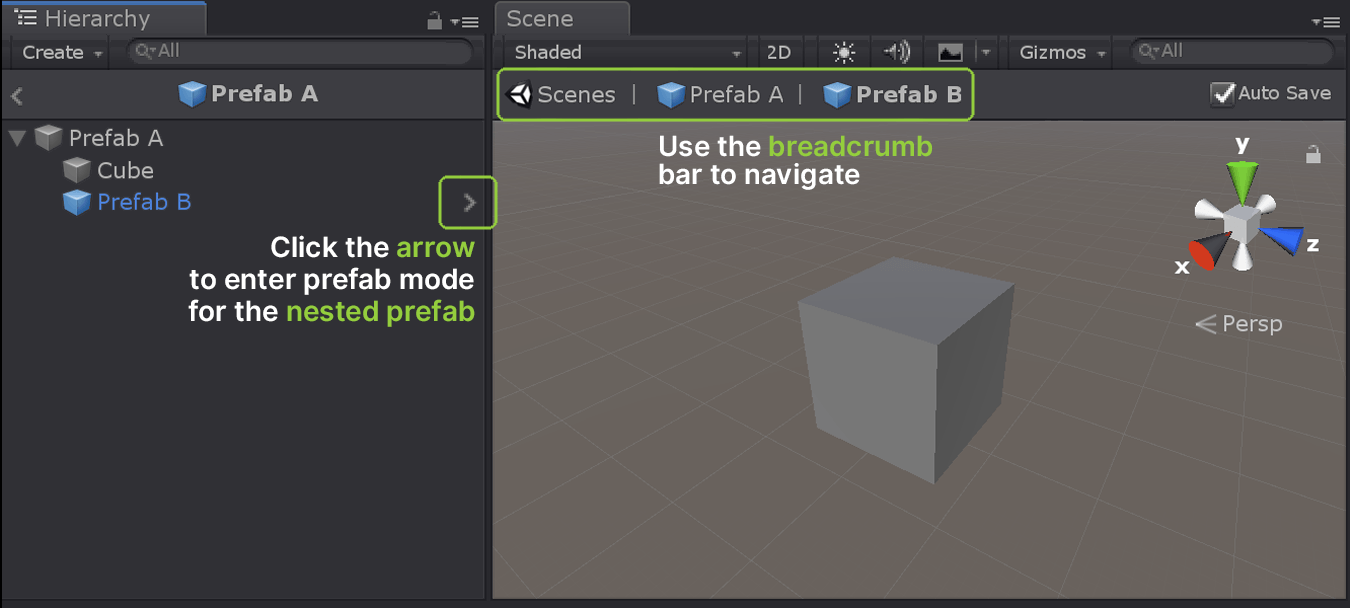
Task: Open the Create dropdown in Hierarchy
Action: pos(61,52)
